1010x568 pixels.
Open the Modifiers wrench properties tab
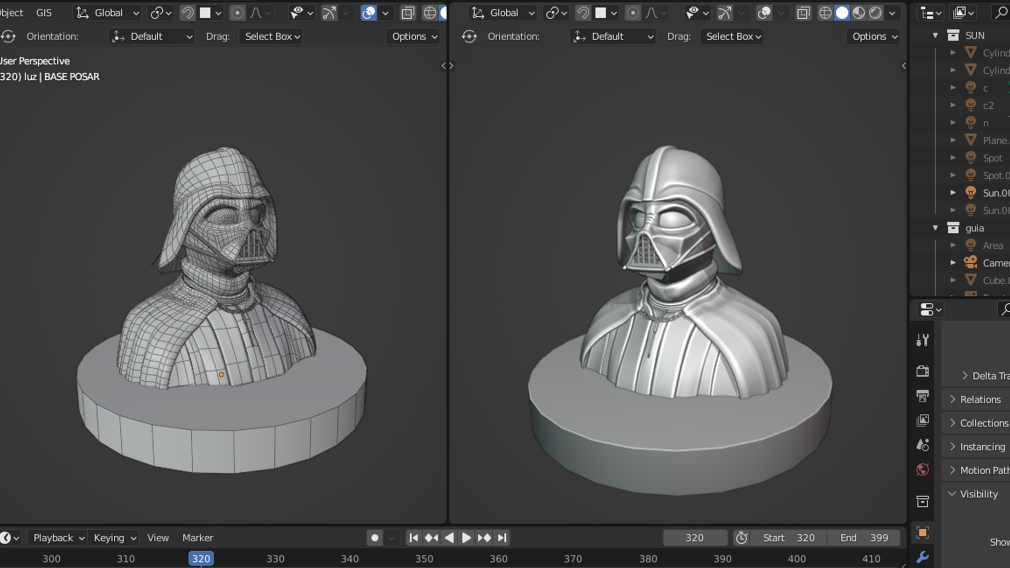click(922, 557)
